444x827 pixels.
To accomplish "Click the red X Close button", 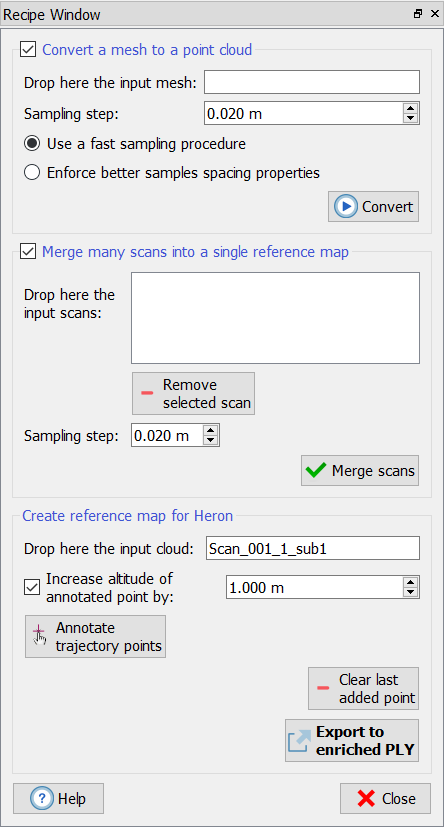I will [x=385, y=799].
